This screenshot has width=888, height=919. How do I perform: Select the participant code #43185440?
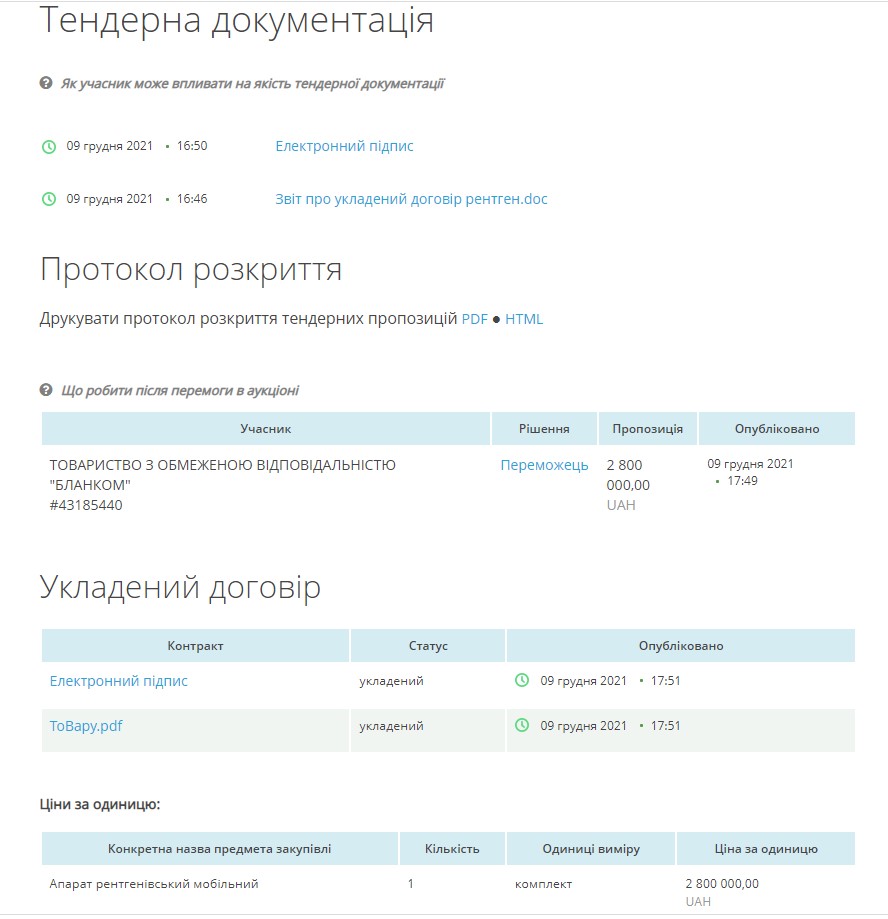(x=86, y=505)
